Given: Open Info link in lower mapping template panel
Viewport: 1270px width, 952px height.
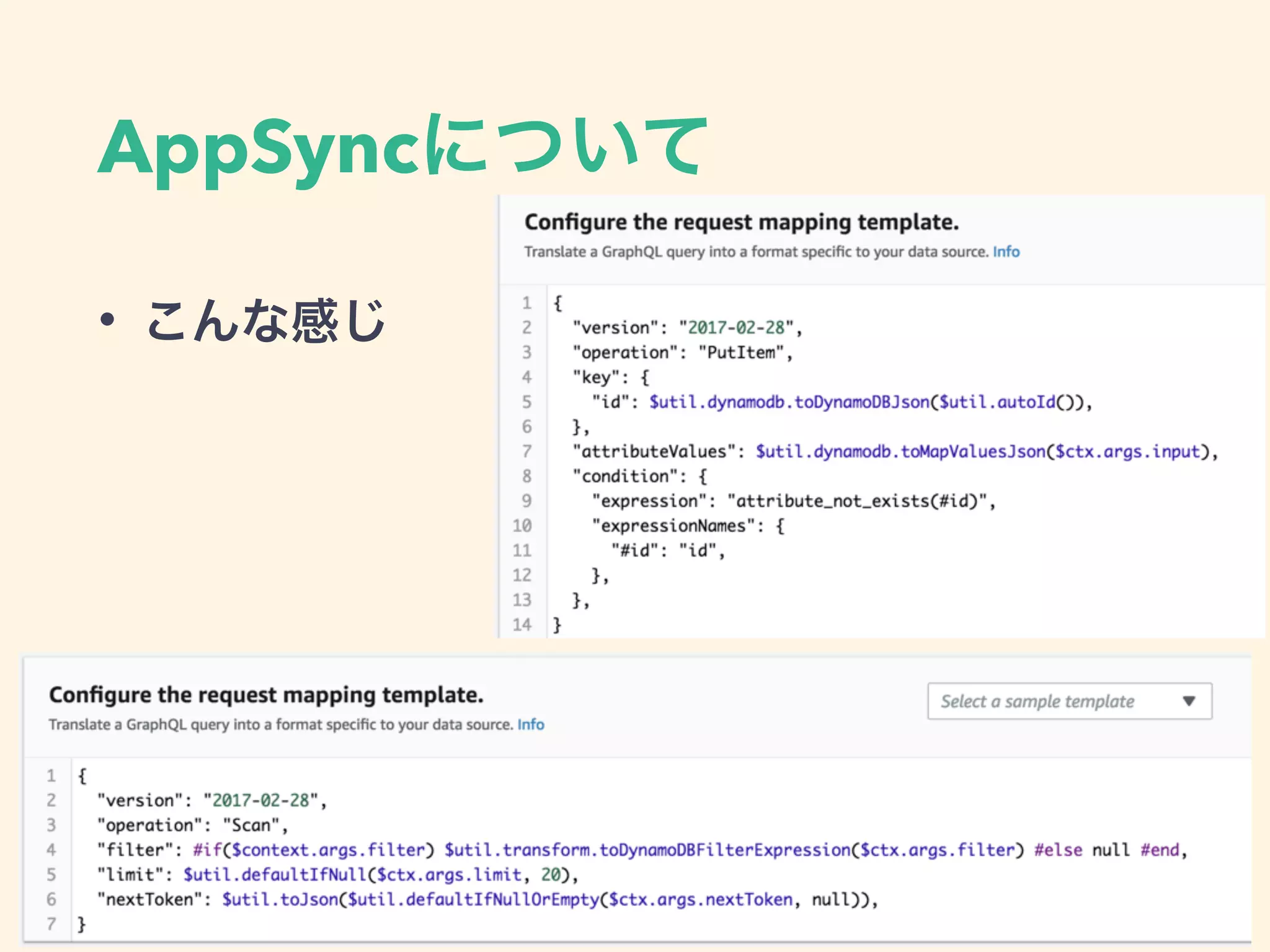Looking at the screenshot, I should [x=531, y=725].
